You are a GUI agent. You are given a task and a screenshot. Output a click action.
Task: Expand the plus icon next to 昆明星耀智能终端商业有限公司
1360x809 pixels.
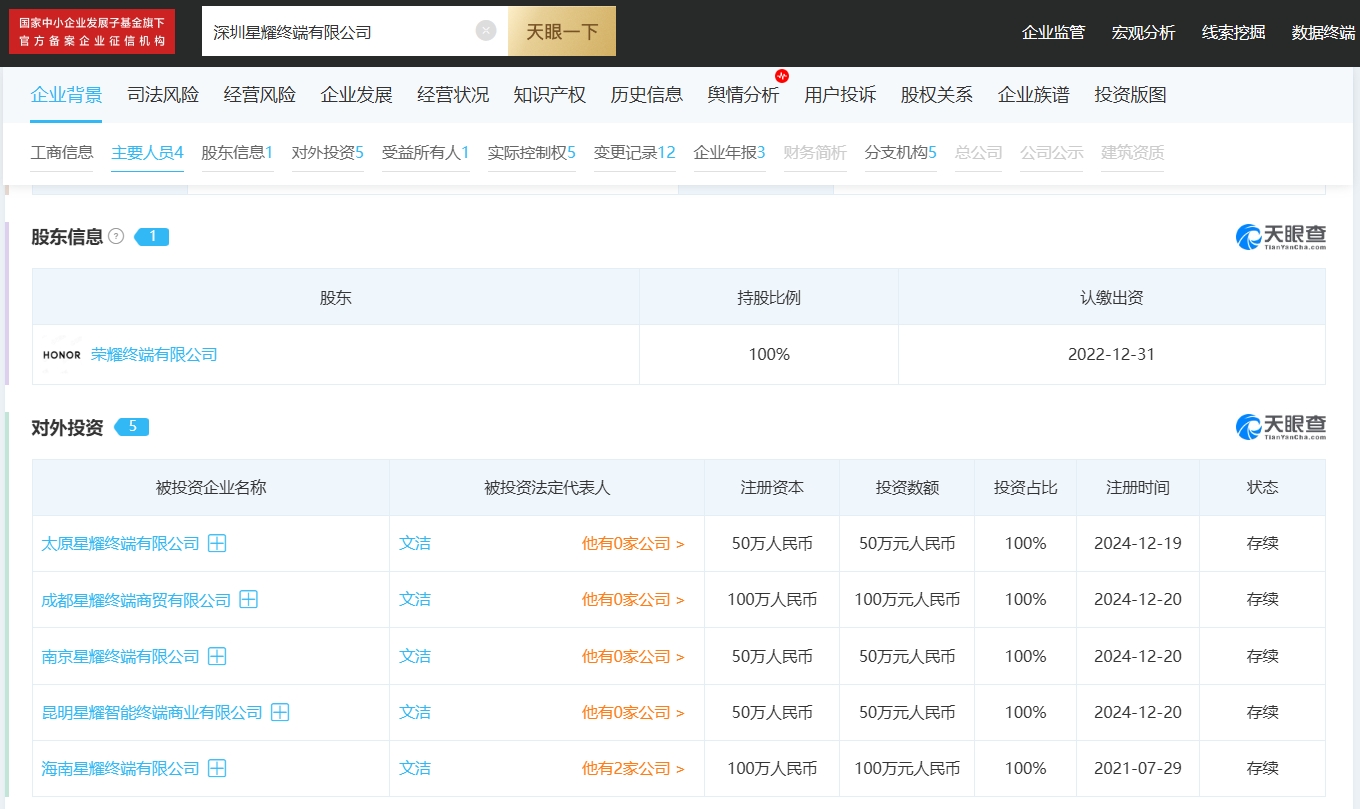click(280, 713)
